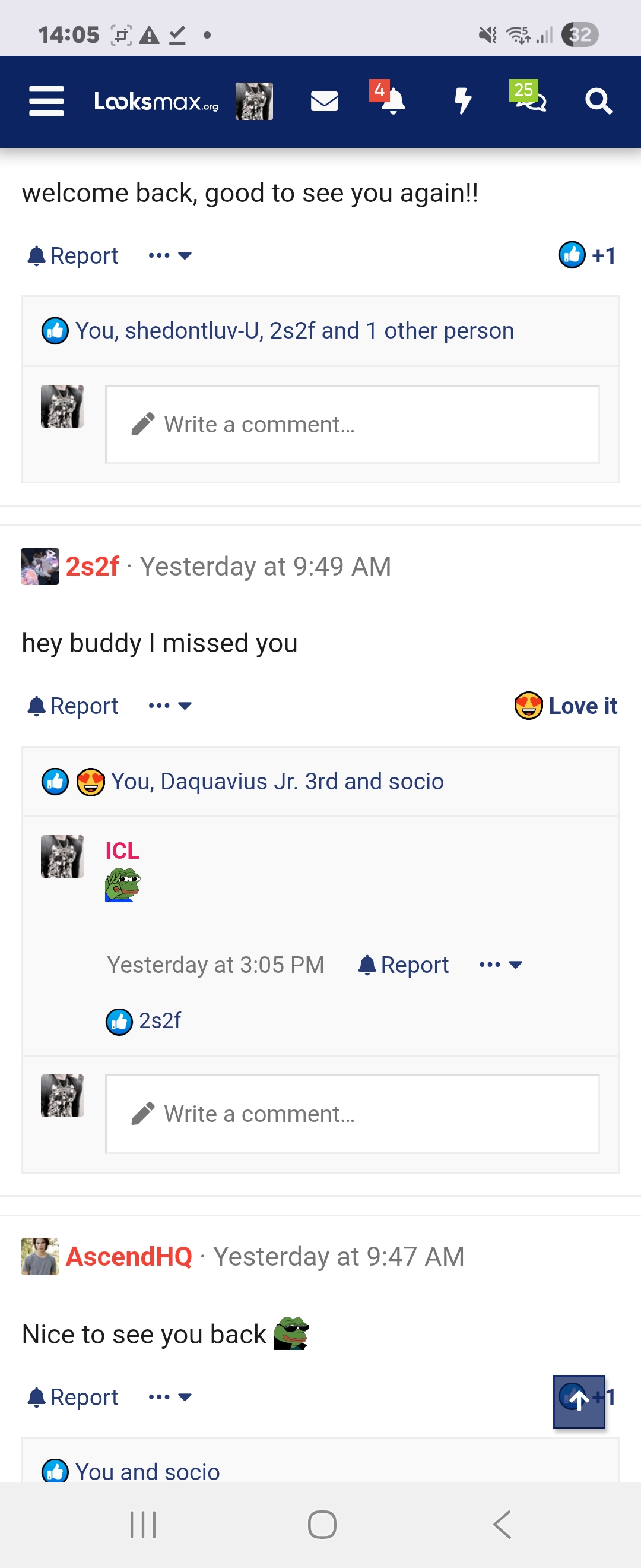View reactions list "You, Daquavius Jr. 3rd and socio"

click(277, 782)
